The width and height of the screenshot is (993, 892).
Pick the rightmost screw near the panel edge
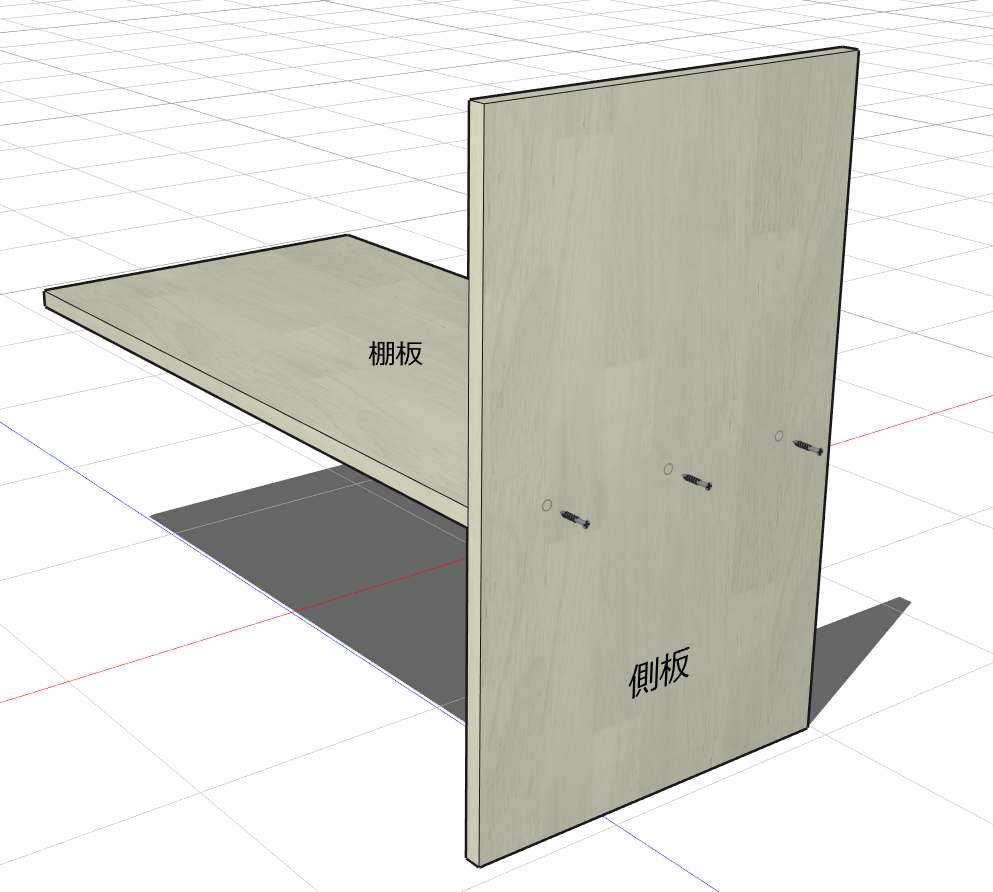click(807, 447)
